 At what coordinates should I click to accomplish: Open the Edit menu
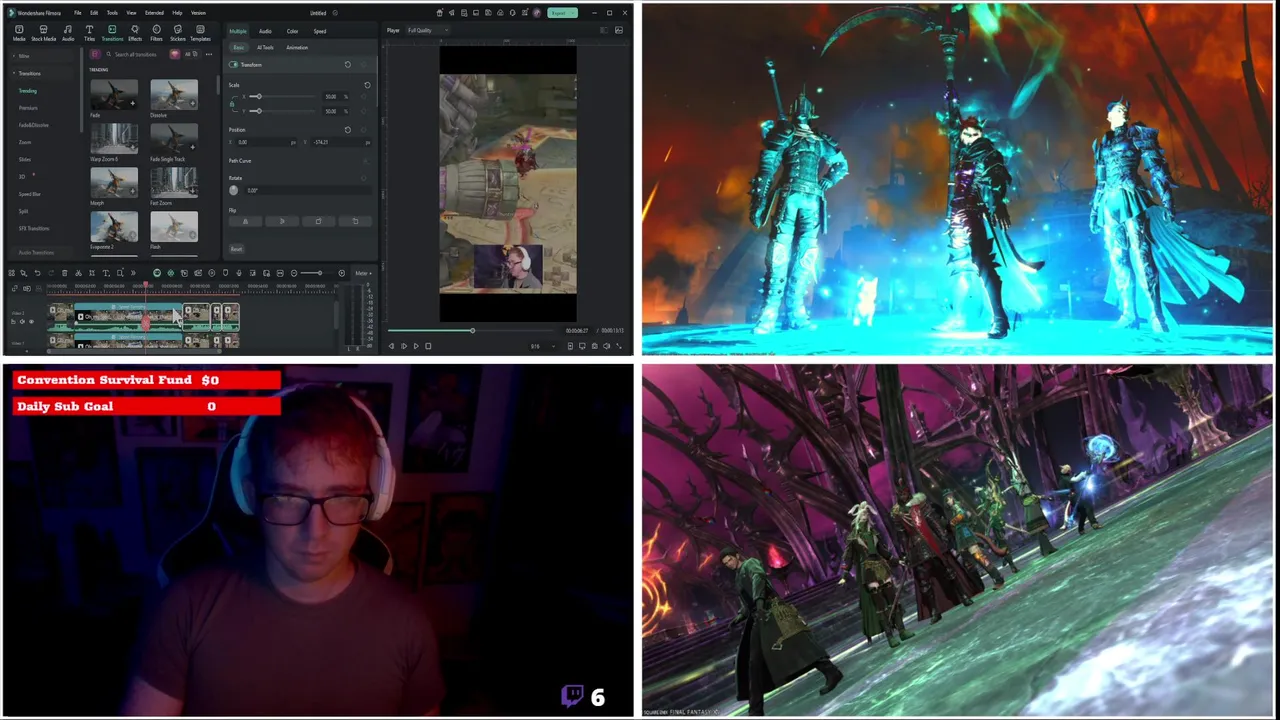click(x=94, y=13)
